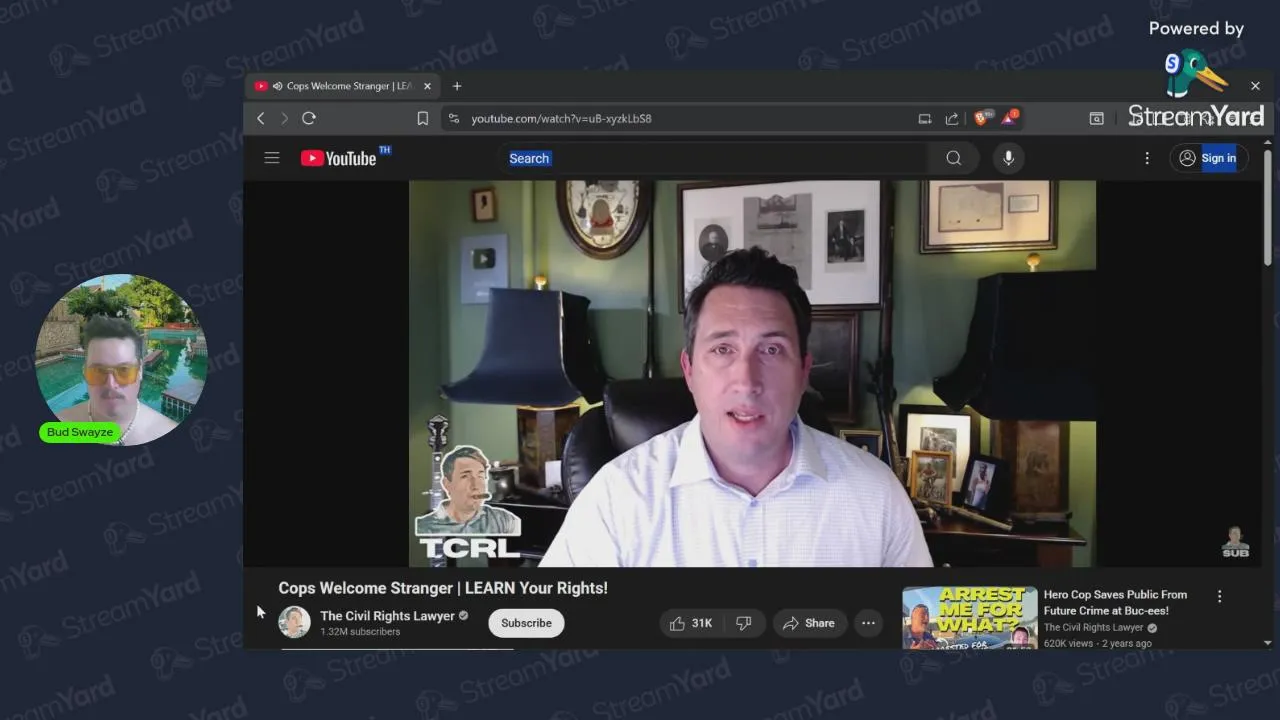View site information icon in address bar
1280x720 pixels.
(x=454, y=118)
